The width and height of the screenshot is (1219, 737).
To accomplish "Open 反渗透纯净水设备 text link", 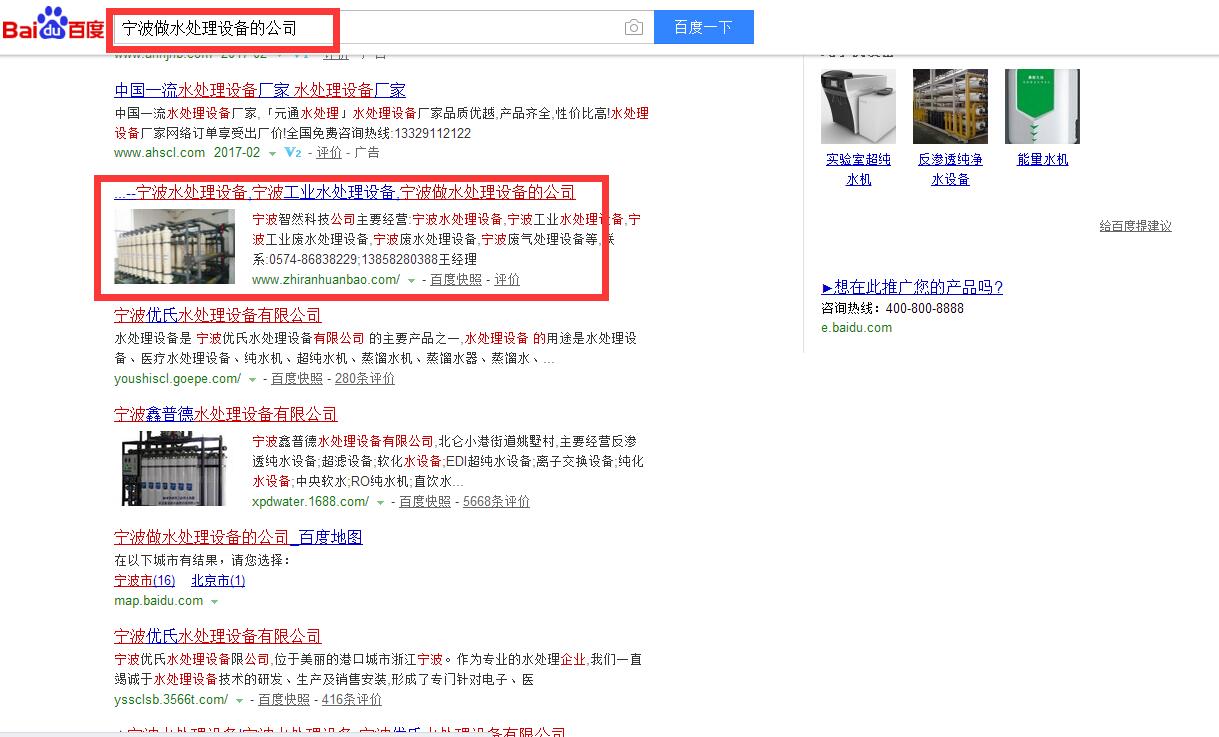I will click(950, 170).
